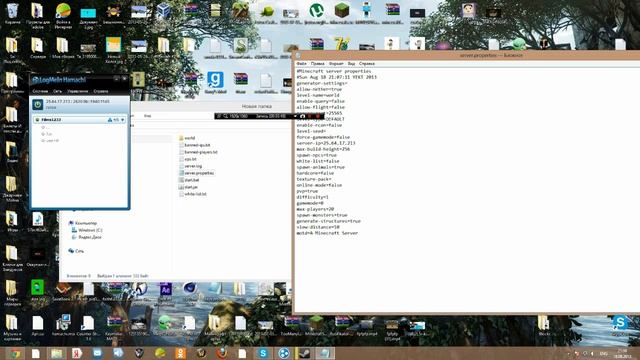Open Skype from the taskbar

263,353
